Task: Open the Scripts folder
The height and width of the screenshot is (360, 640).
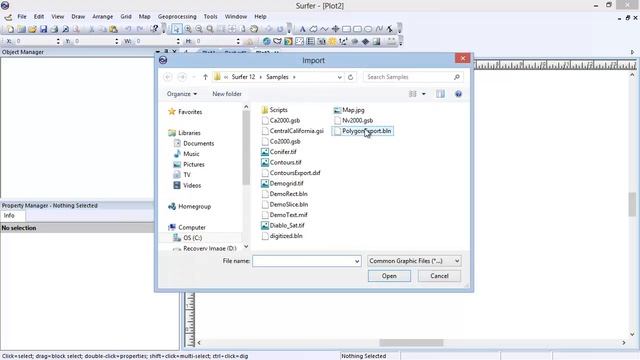Action: (274, 110)
